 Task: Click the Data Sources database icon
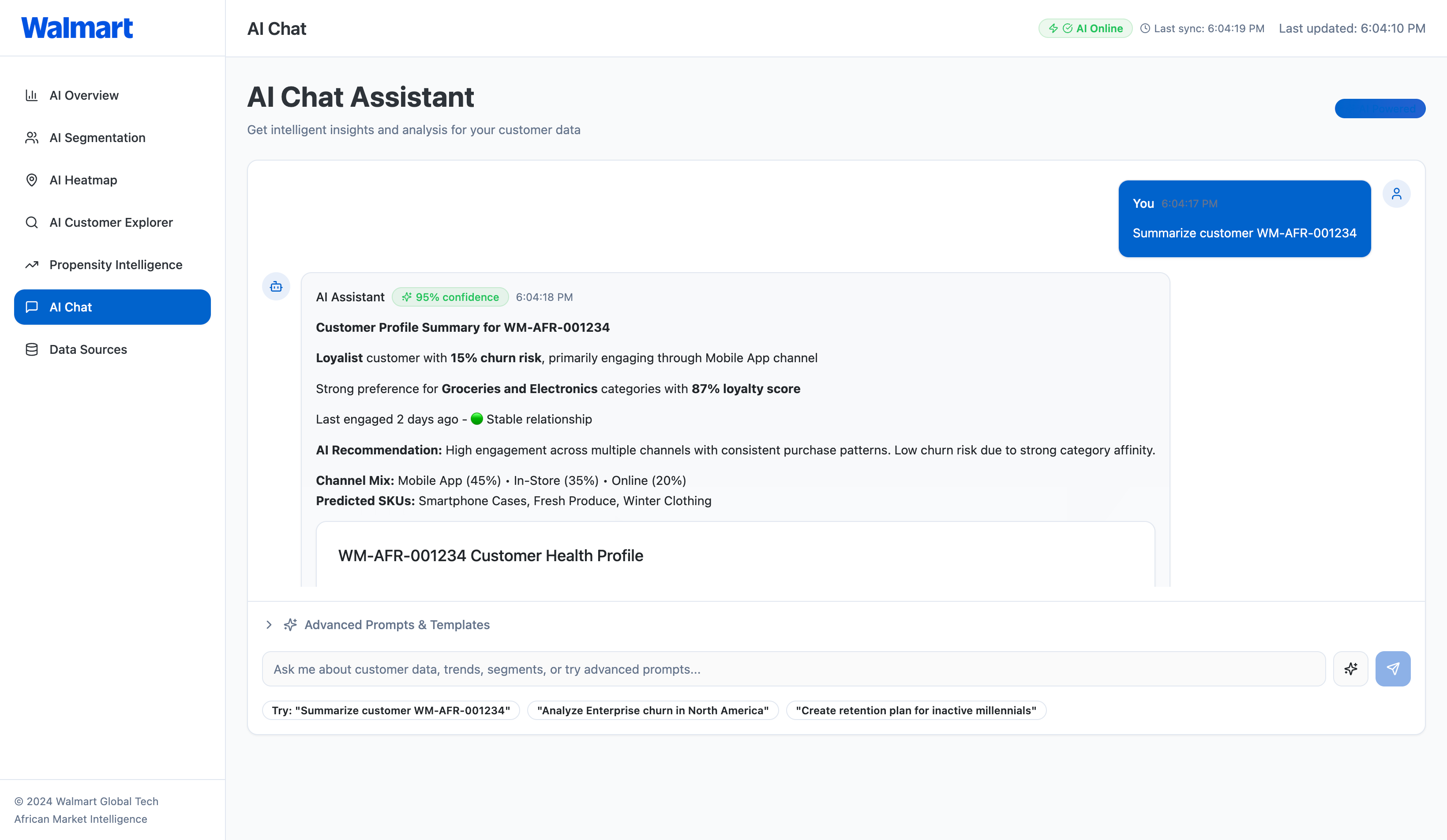click(x=32, y=350)
